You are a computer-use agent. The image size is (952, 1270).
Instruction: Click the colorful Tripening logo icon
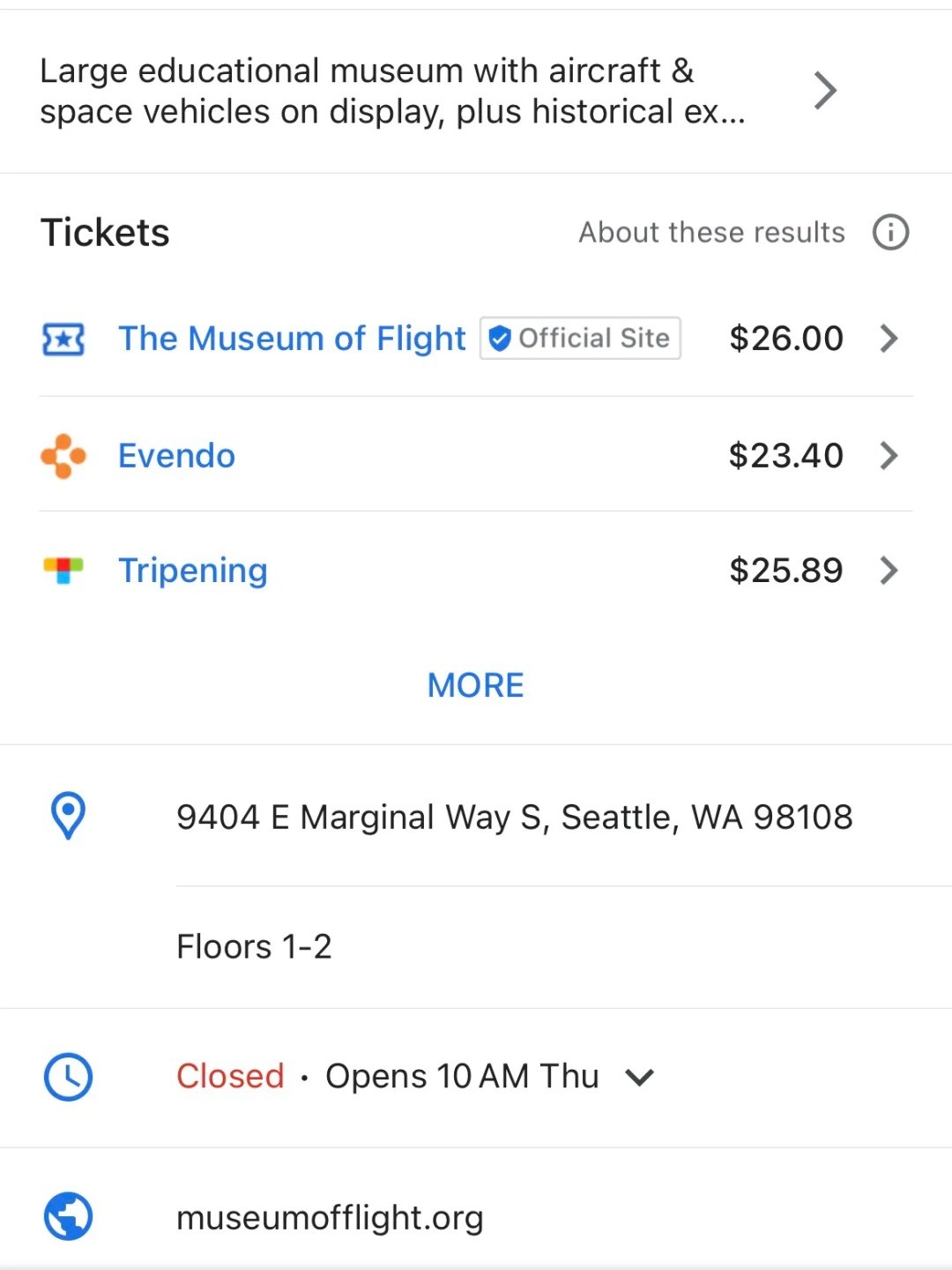pyautogui.click(x=63, y=570)
